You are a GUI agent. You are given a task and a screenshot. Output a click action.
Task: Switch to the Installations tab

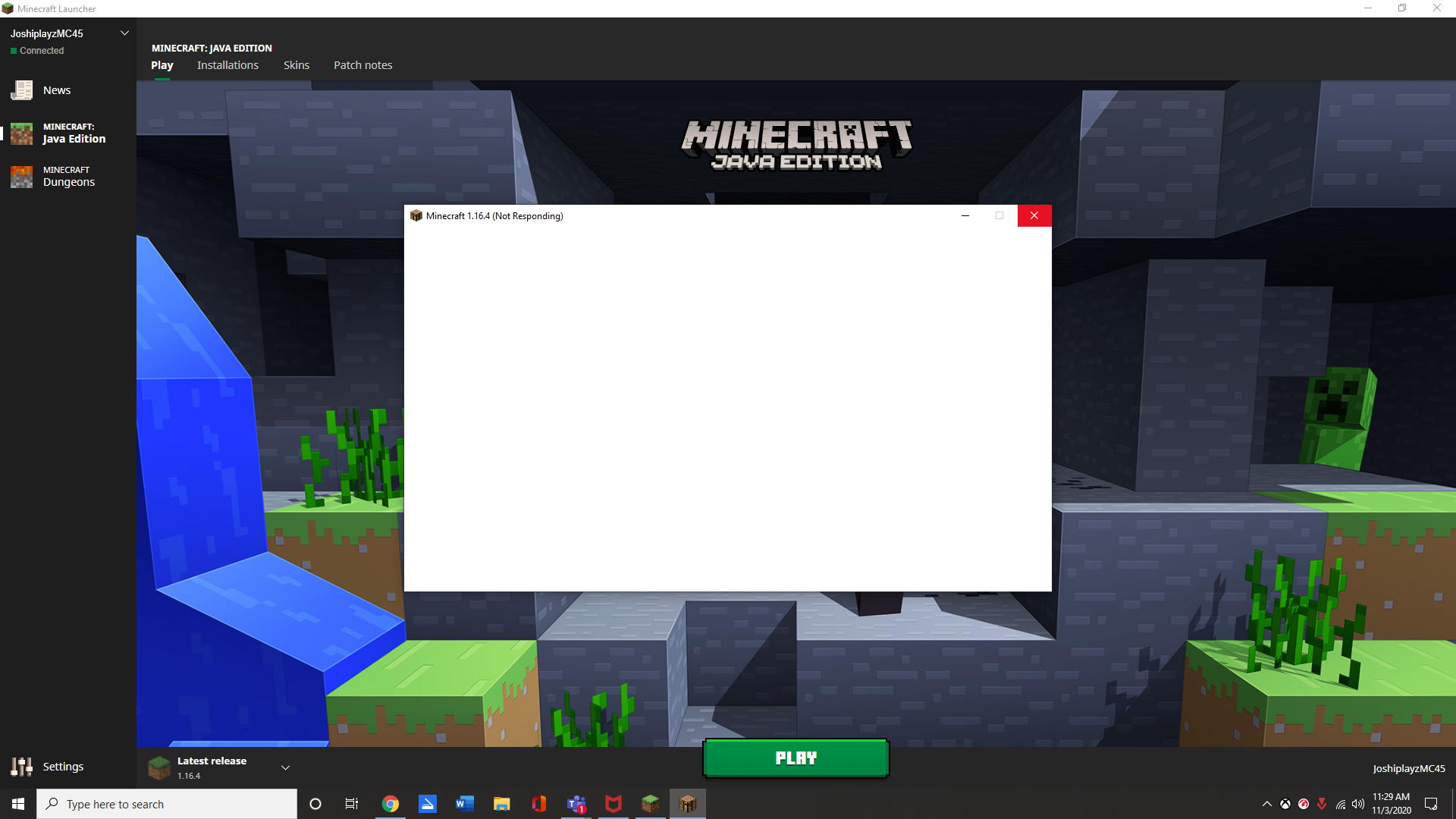(x=227, y=65)
